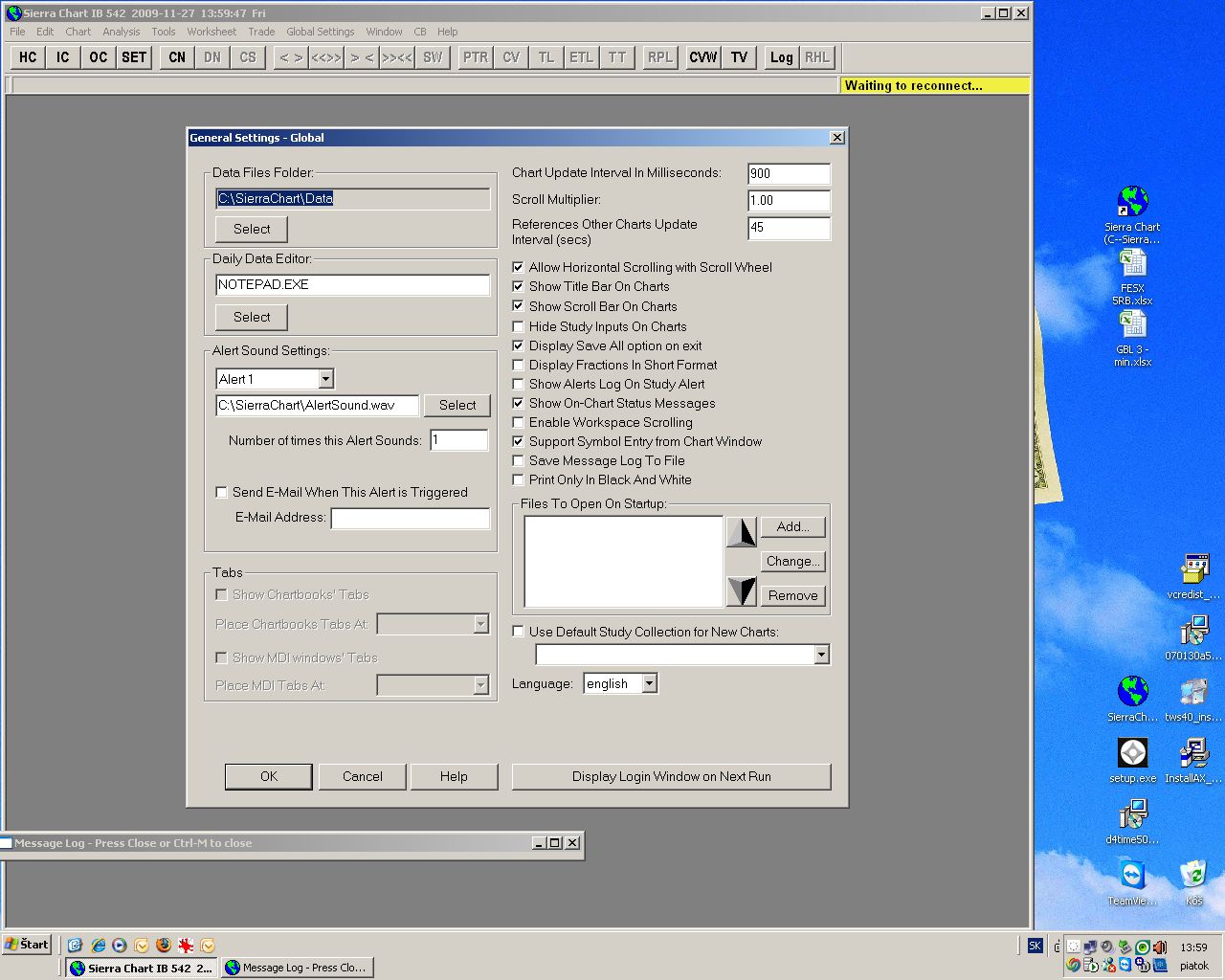This screenshot has height=980, width=1225.
Task: Enable Hide Study Inputs On Charts
Action: pyautogui.click(x=519, y=326)
